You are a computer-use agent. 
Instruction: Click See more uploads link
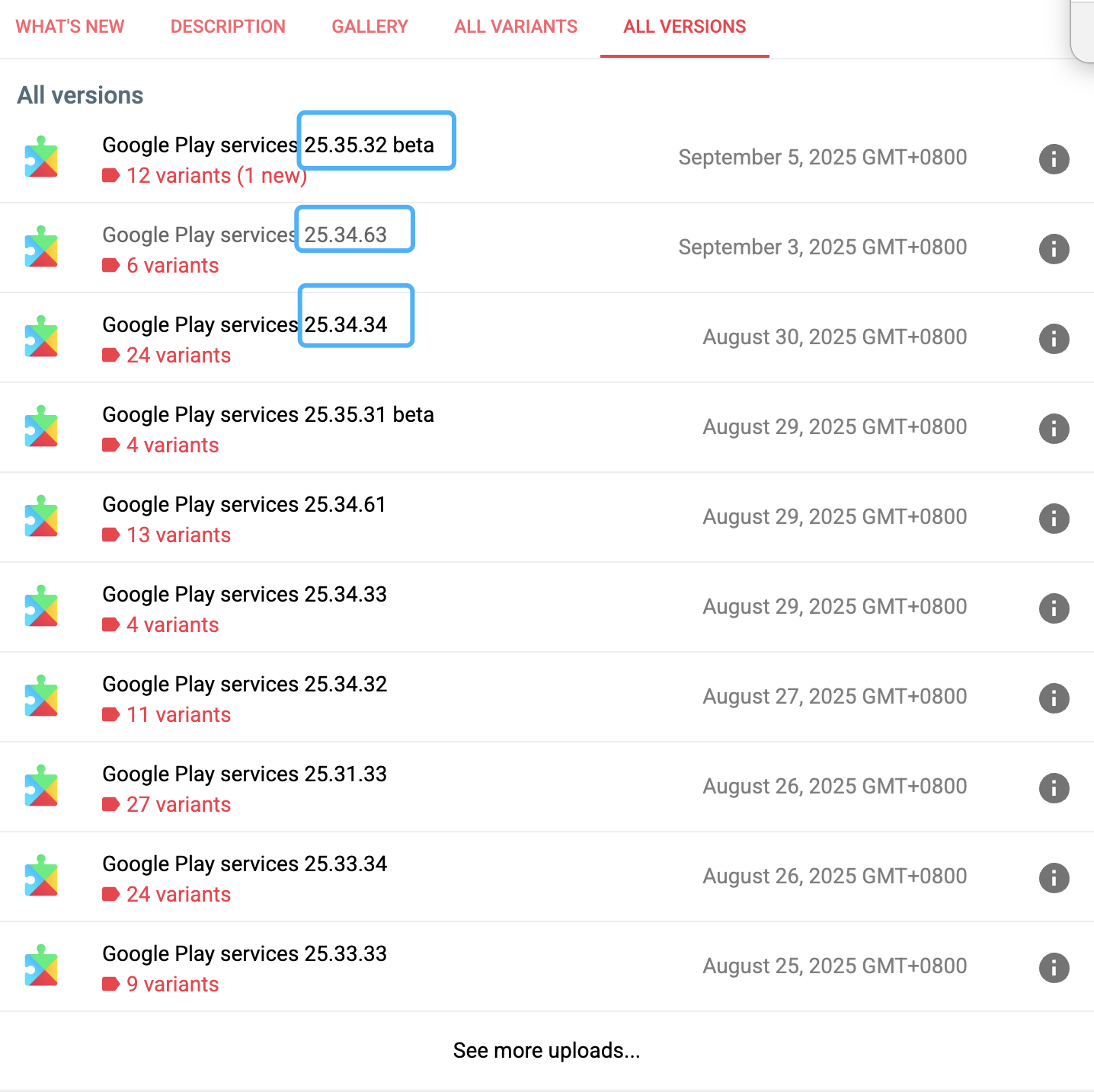546,1050
